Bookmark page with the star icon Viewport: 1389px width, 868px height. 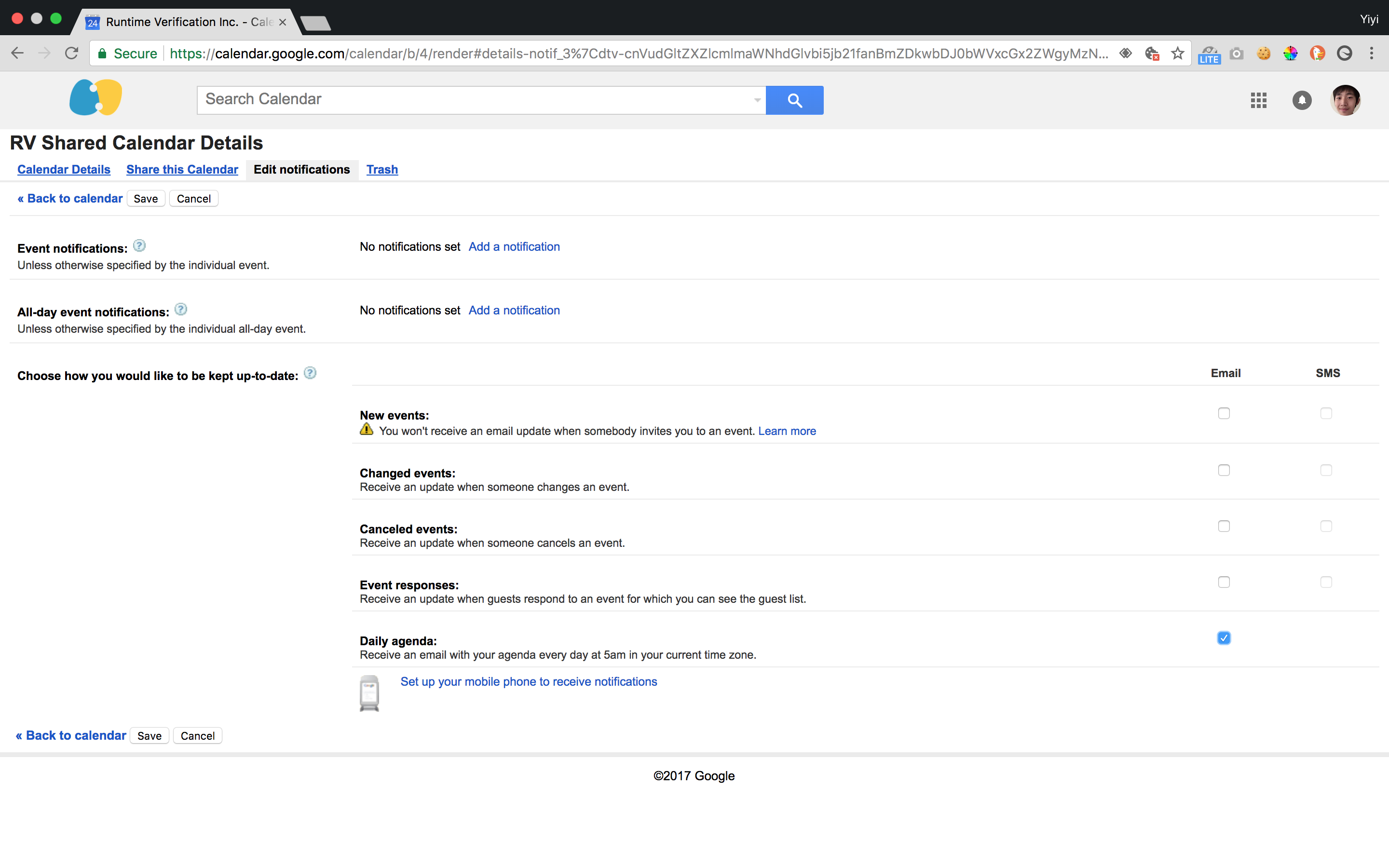coord(1177,54)
